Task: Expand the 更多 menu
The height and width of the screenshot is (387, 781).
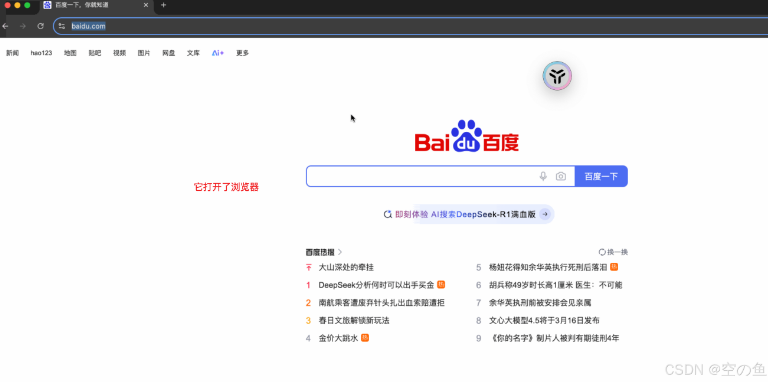Action: click(243, 53)
